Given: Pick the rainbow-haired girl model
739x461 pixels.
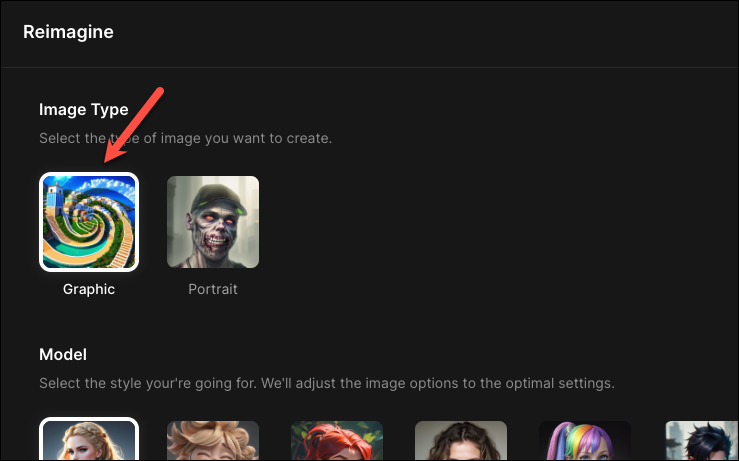Looking at the screenshot, I should (585, 441).
